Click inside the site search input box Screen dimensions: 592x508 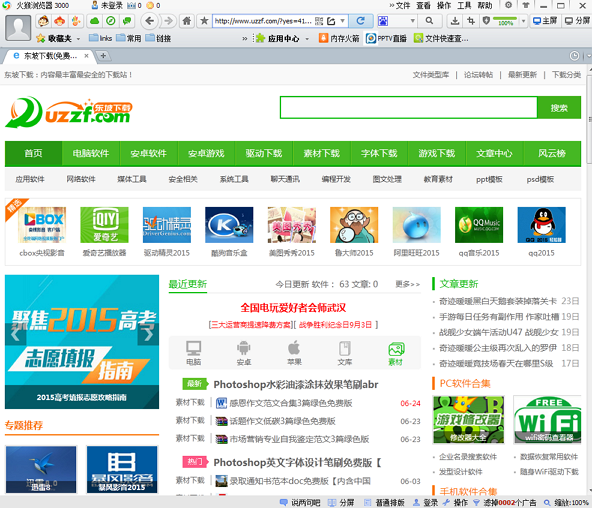[409, 108]
